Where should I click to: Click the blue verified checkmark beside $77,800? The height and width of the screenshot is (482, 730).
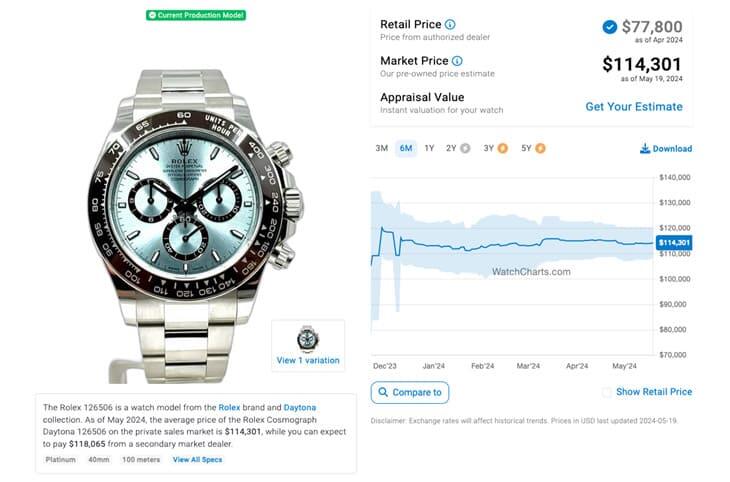click(x=609, y=27)
